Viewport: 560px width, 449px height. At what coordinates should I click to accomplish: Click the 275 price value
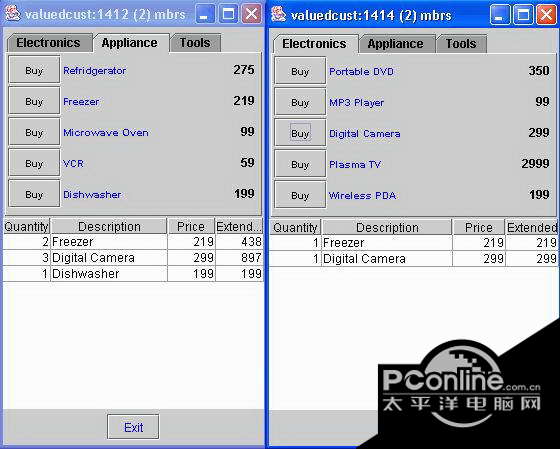click(x=244, y=69)
